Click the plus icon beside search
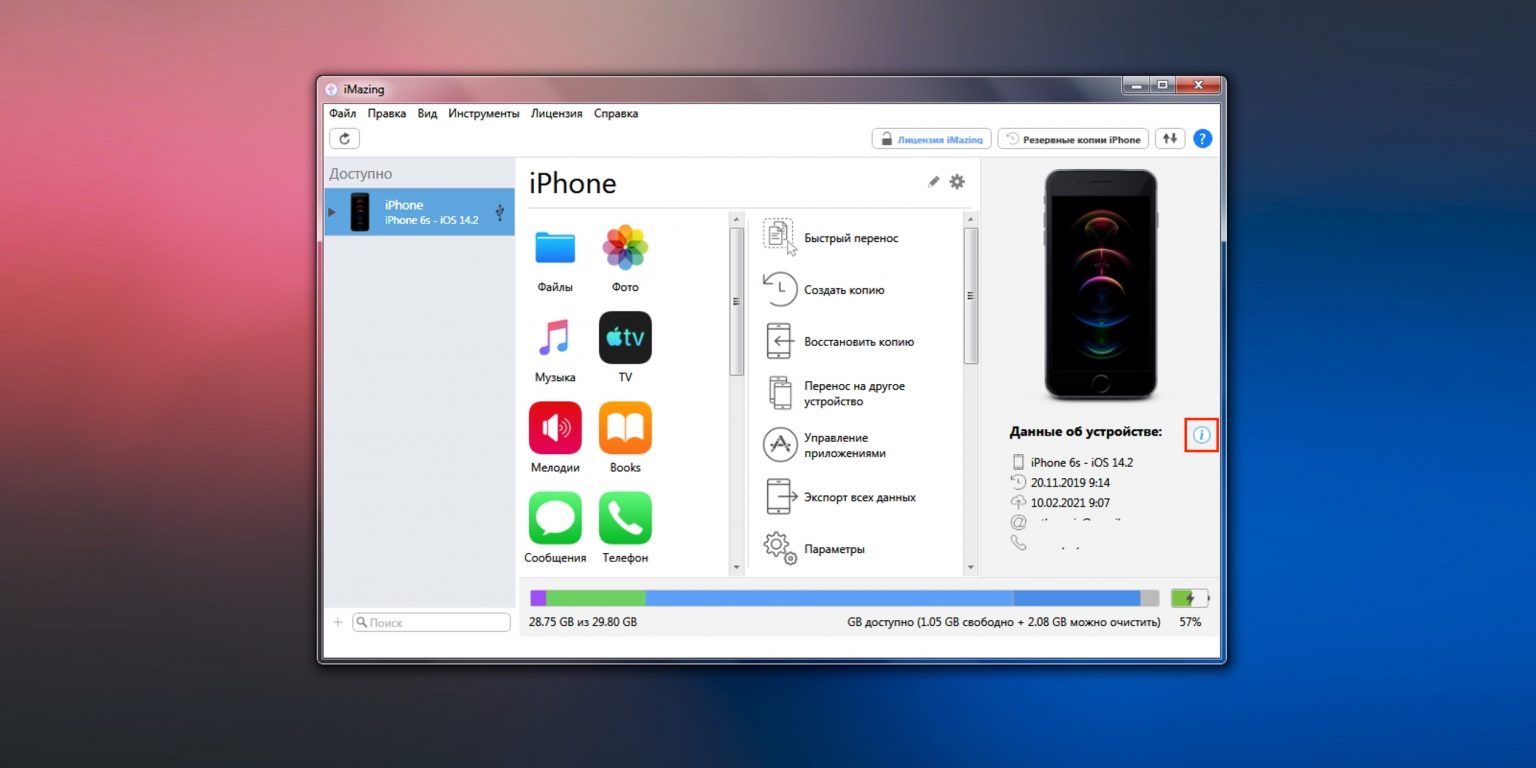 pos(337,622)
